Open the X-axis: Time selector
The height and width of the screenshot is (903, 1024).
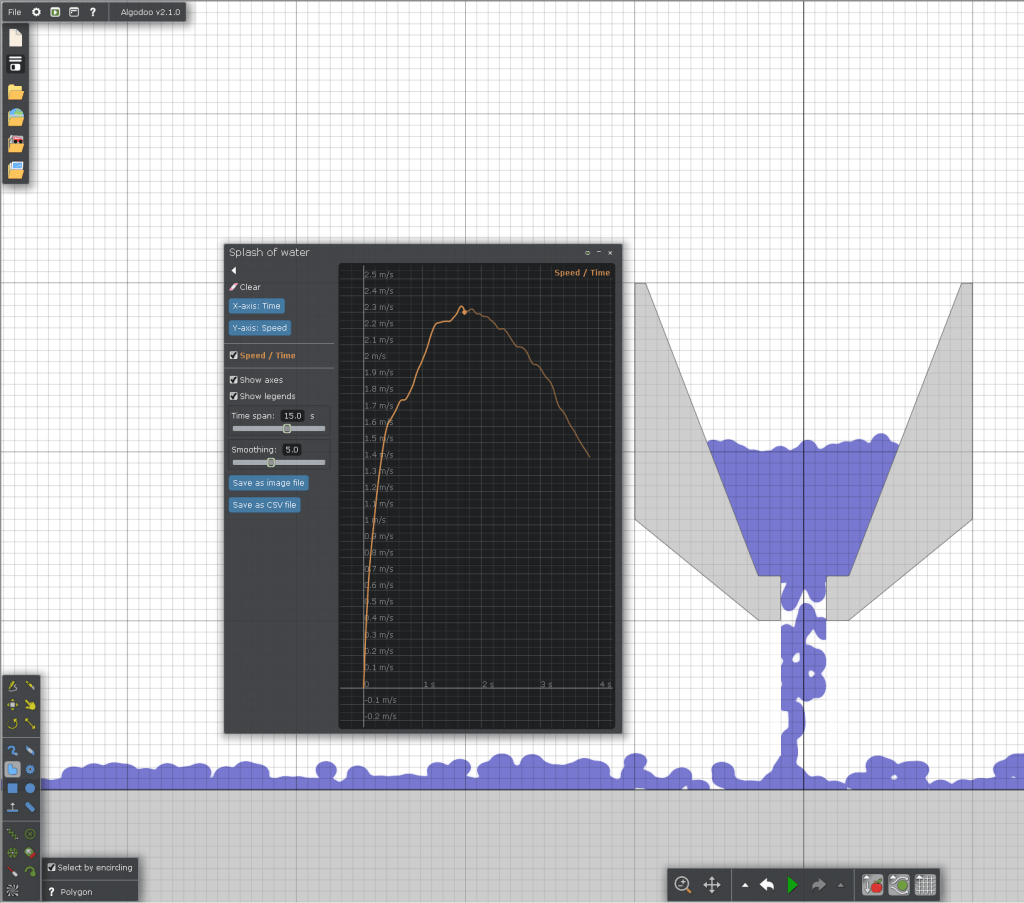coord(256,306)
